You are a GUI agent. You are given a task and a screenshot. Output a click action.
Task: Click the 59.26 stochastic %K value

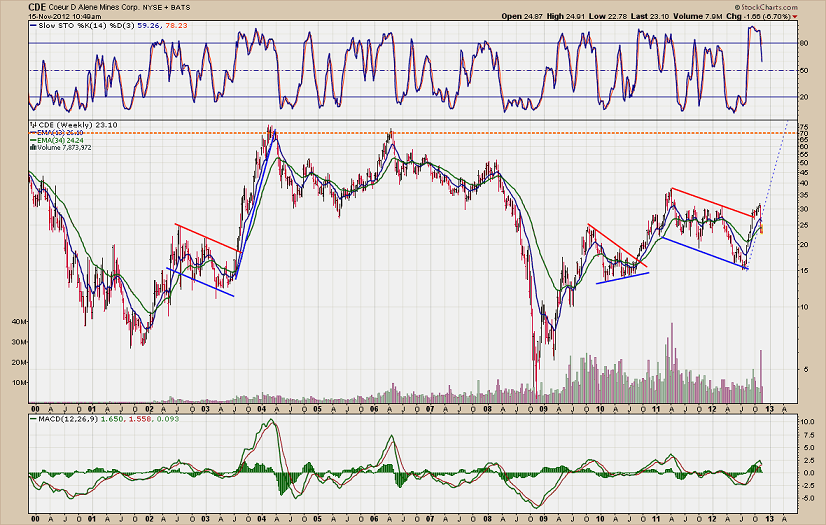click(x=149, y=25)
